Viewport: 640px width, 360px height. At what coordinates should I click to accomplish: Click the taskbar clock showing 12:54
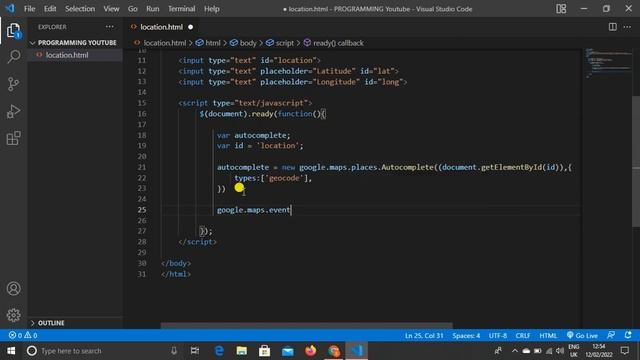point(599,351)
